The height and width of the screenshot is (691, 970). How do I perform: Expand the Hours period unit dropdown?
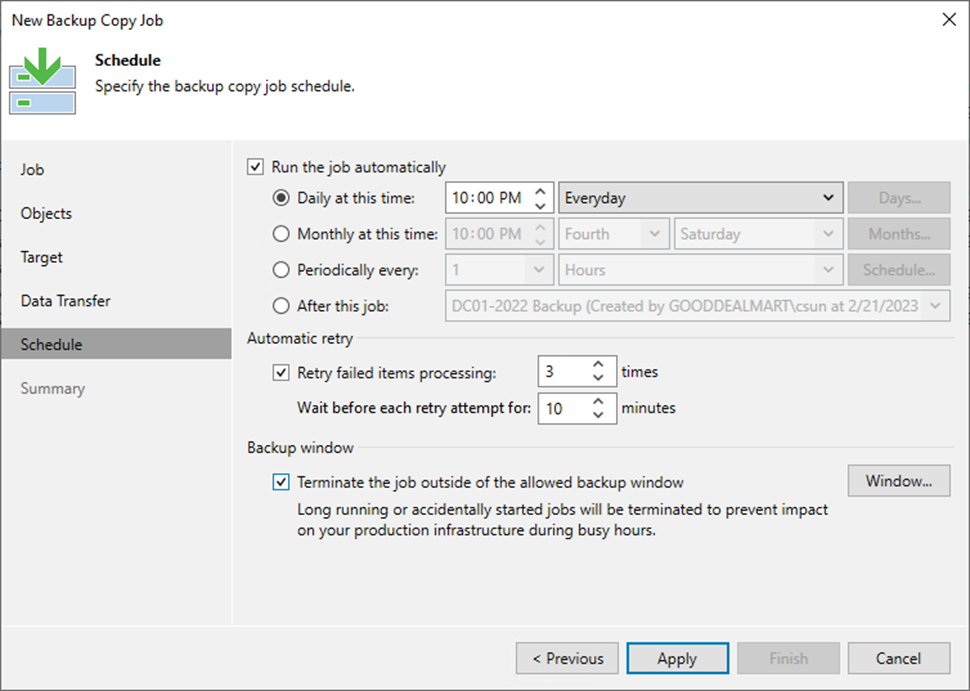tap(700, 269)
